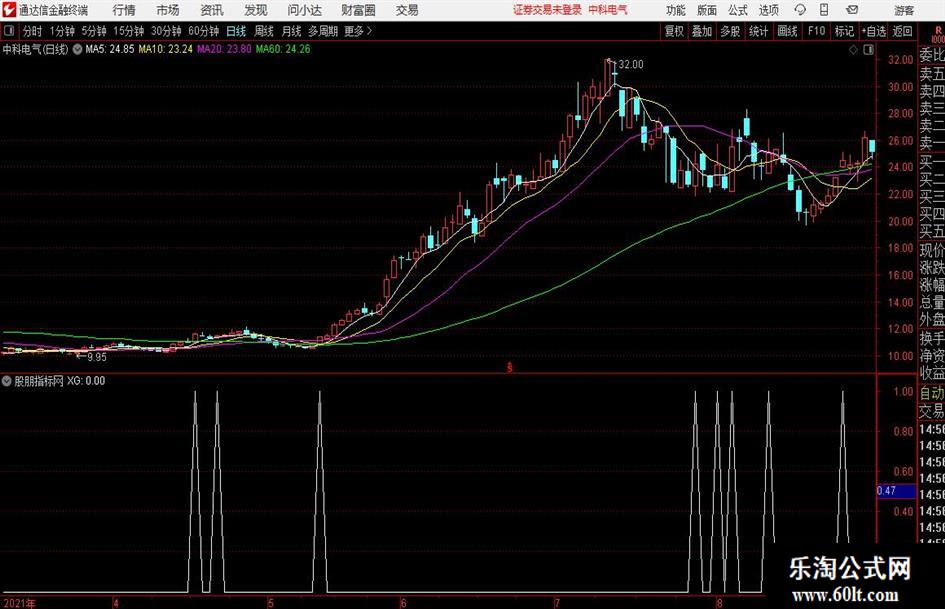Select the 日线 daily period
The height and width of the screenshot is (609, 945).
click(236, 31)
